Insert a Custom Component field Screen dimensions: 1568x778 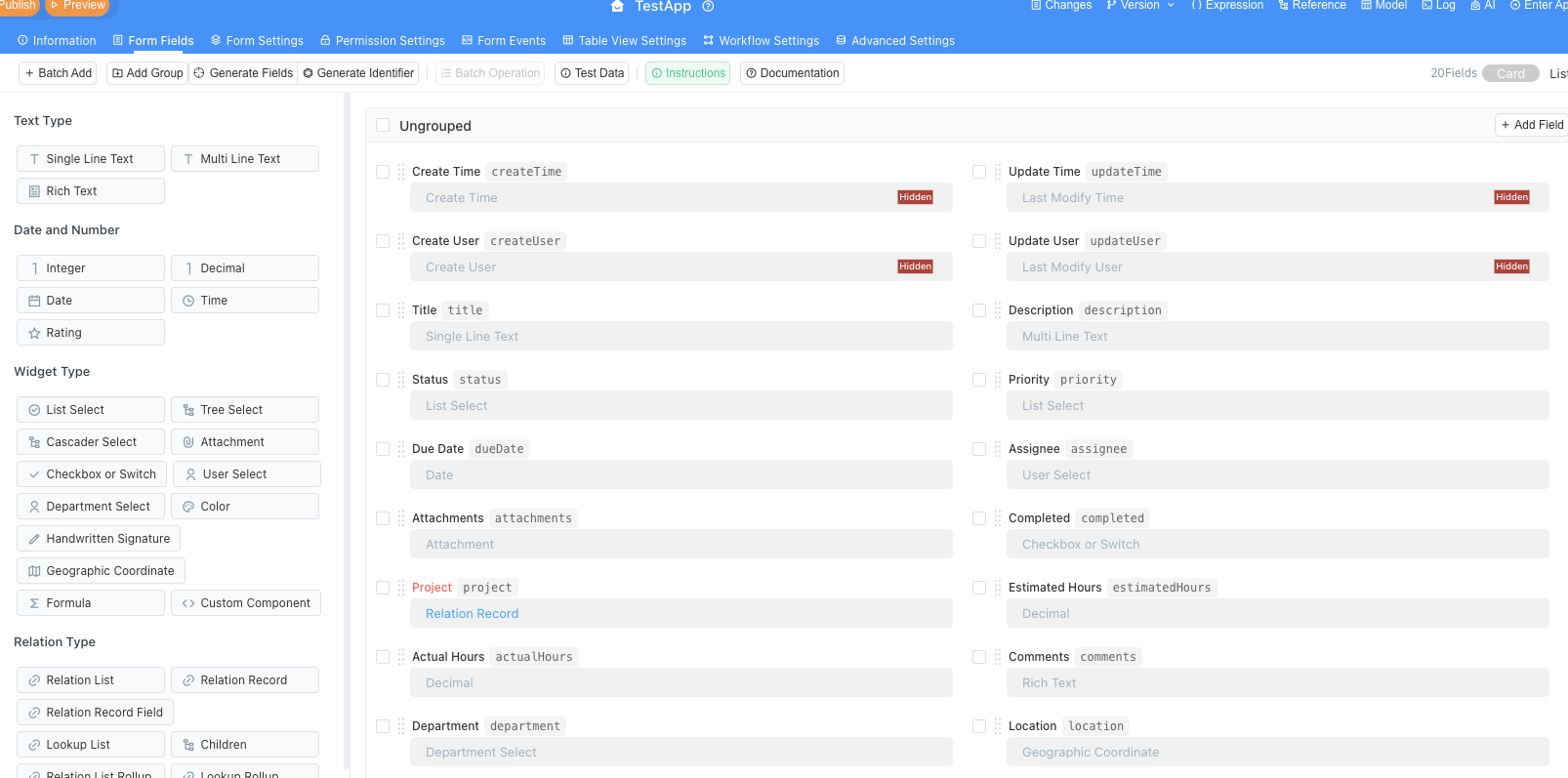click(x=246, y=603)
